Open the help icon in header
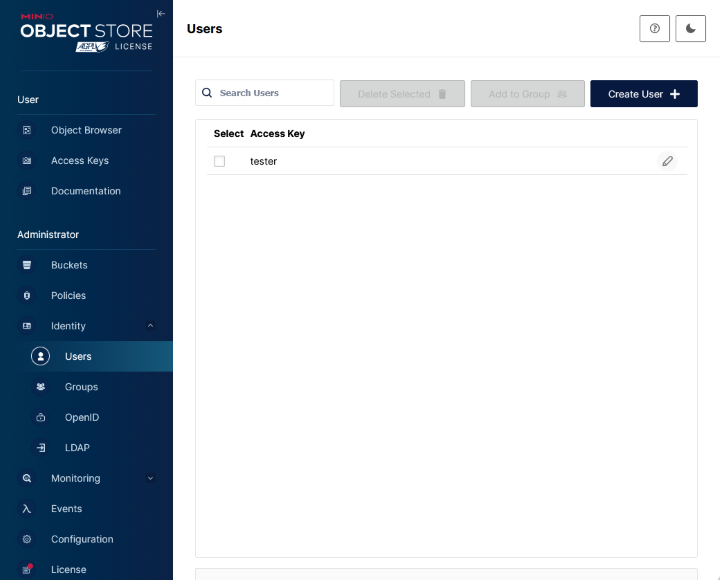 654,29
